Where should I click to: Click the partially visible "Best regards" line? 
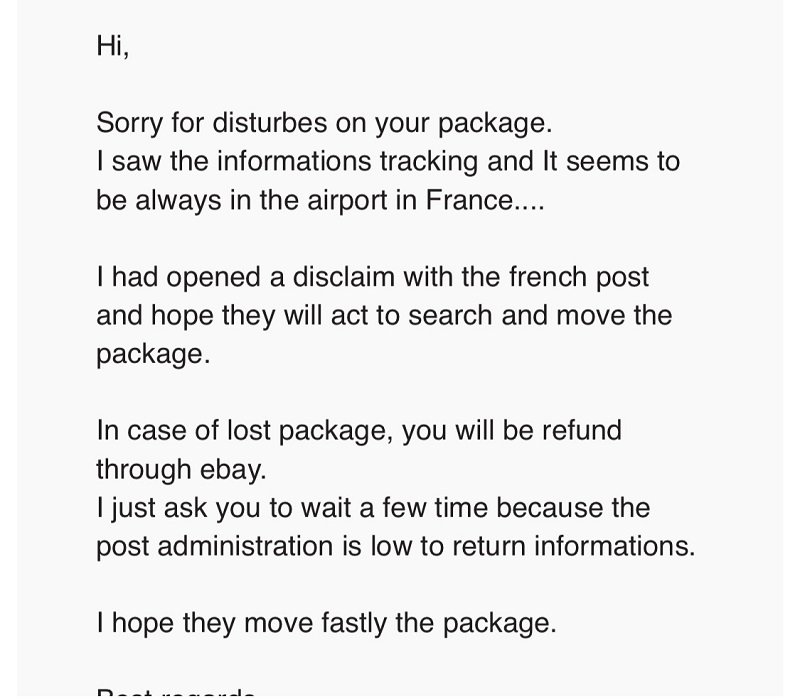pos(176,693)
